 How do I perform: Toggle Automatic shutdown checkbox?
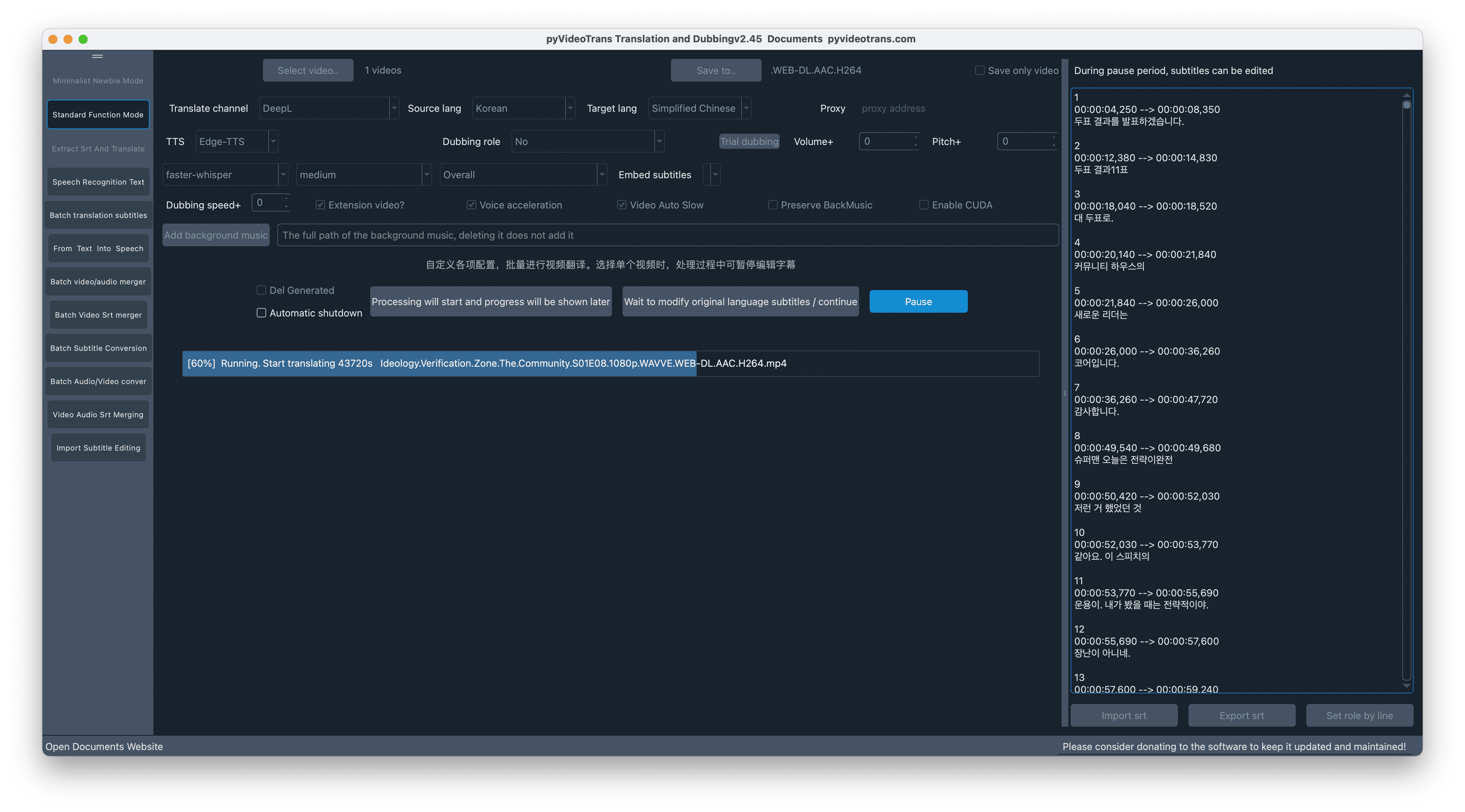tap(261, 313)
